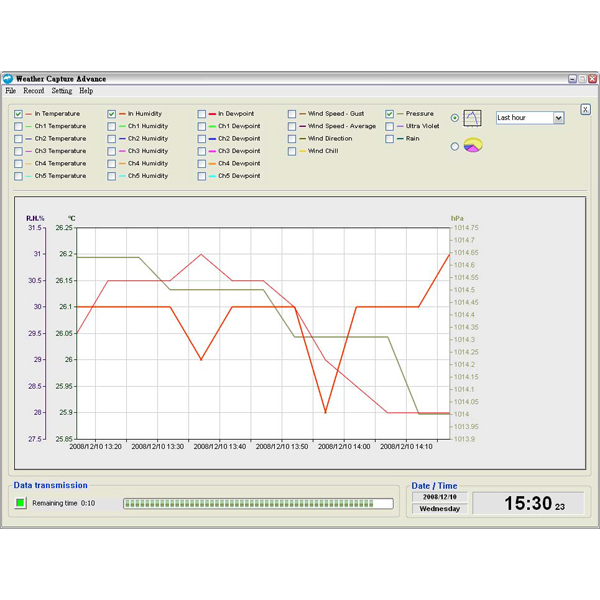Enable Ch1 Temperature checkbox
The image size is (600, 600).
pos(18,126)
